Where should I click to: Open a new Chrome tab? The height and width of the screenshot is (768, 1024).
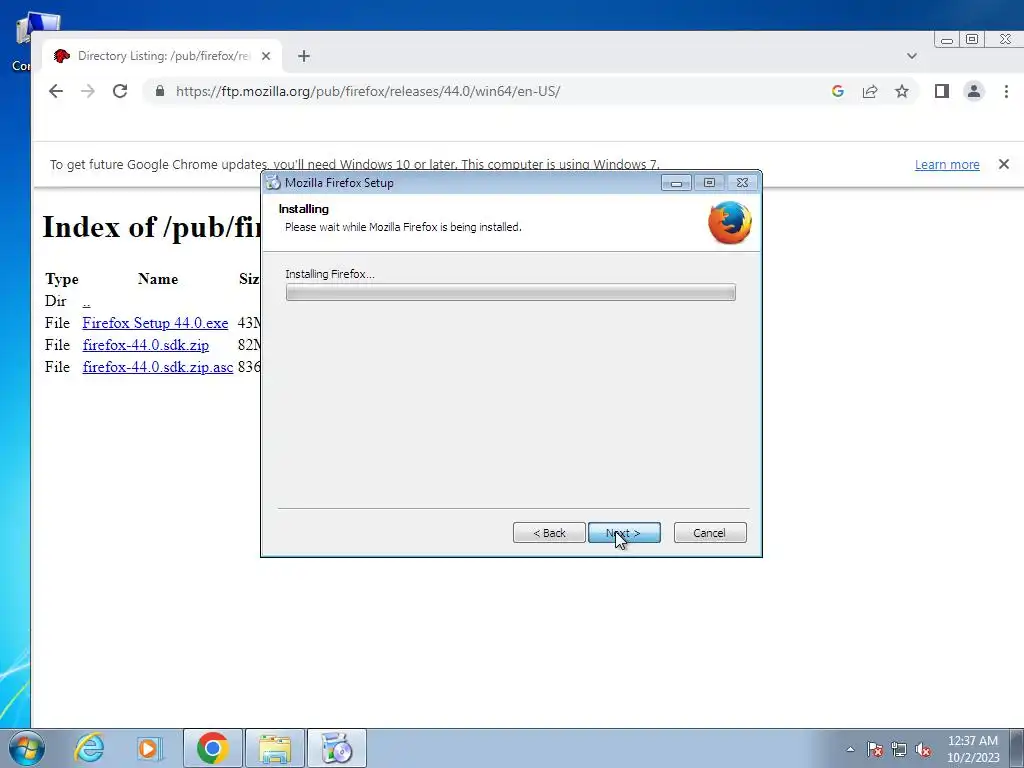click(304, 56)
